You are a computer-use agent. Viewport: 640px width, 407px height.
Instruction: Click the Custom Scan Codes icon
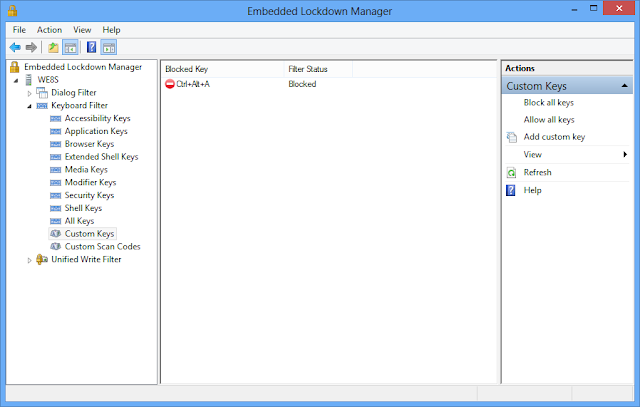pos(56,247)
